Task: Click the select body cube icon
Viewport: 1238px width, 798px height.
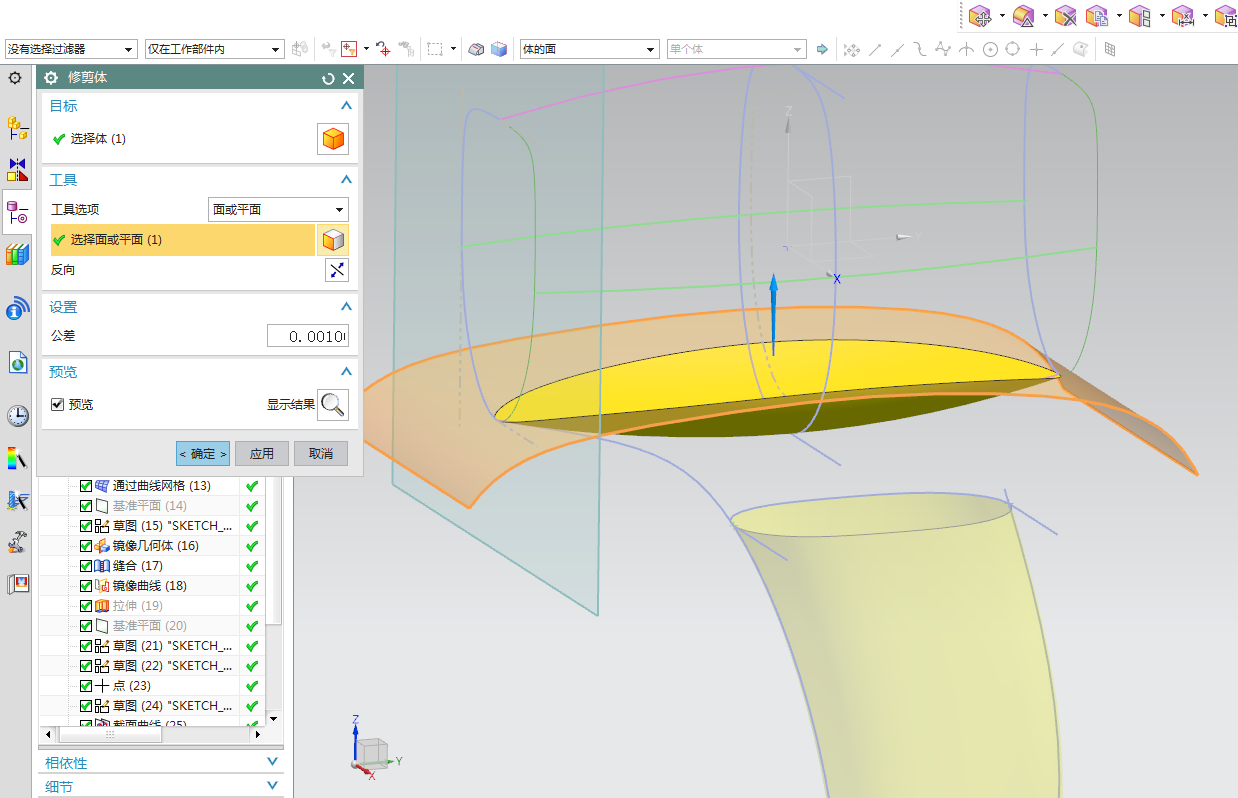Action: coord(333,139)
